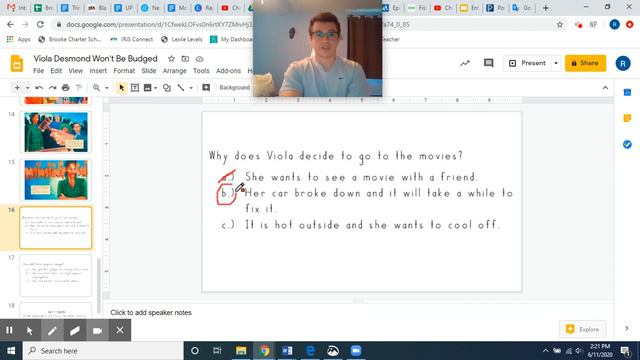This screenshot has height=360, width=640.
Task: Expand the line type dropdown
Action: [191, 88]
